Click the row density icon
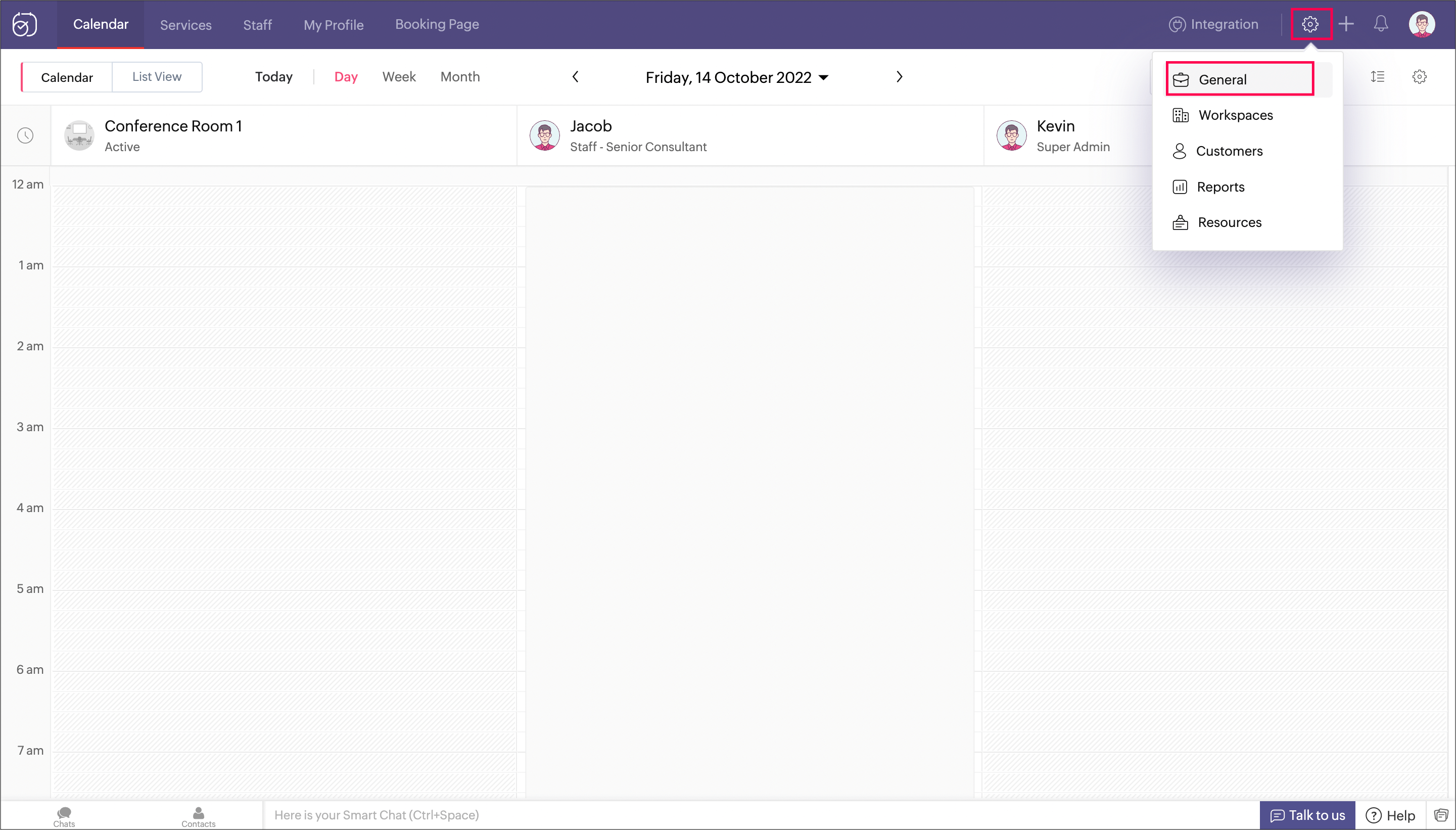The width and height of the screenshot is (1456, 830). [1377, 76]
